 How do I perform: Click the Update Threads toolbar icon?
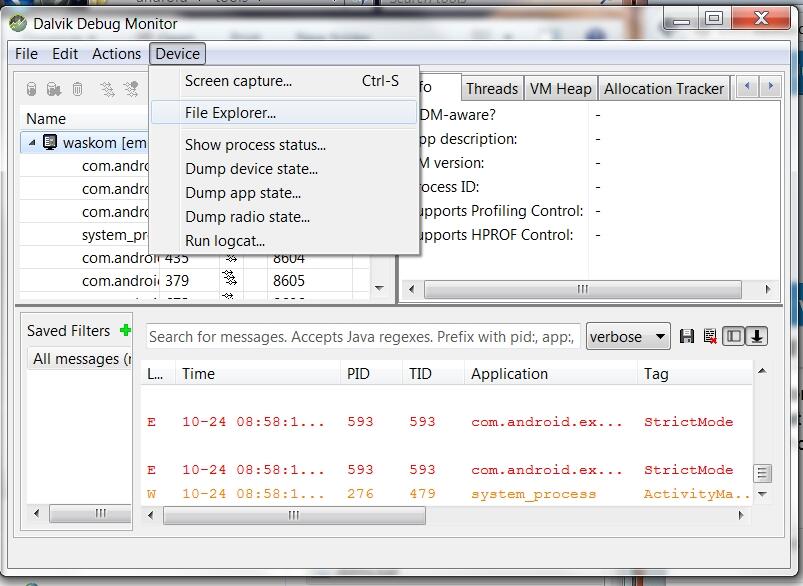click(107, 89)
